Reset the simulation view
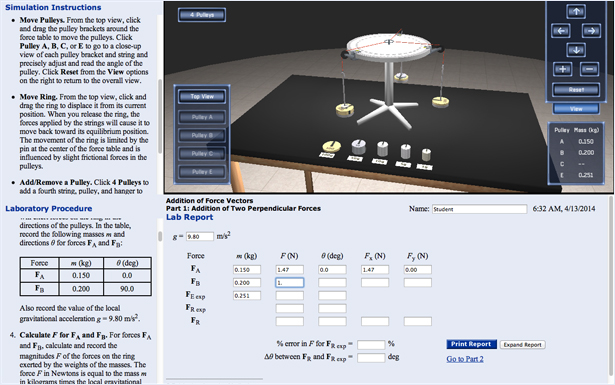 (x=576, y=89)
